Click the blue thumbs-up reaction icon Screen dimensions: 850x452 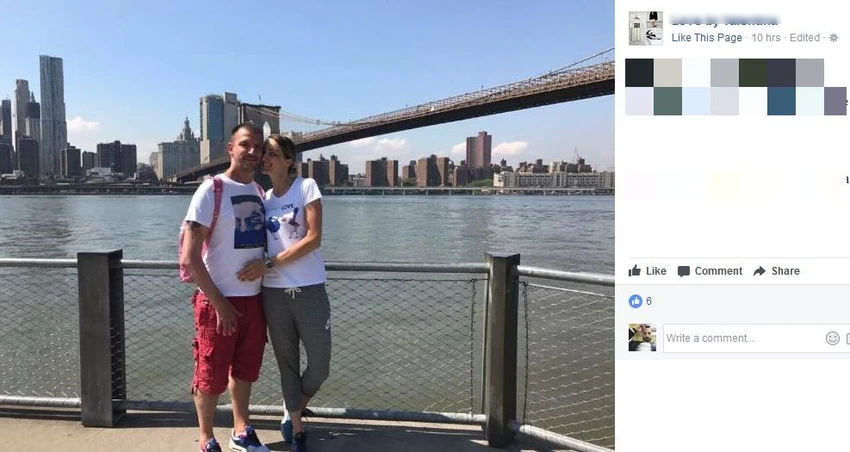[x=635, y=301]
